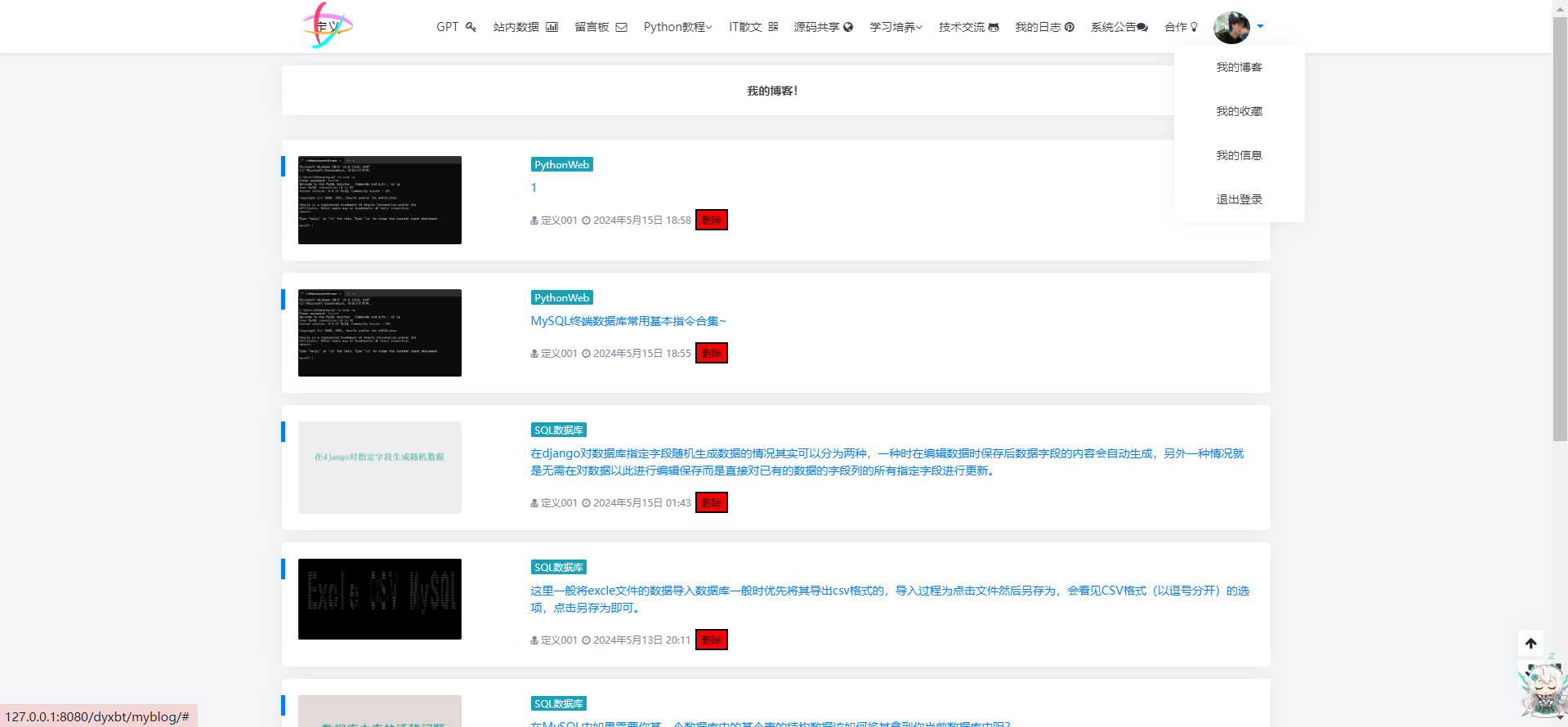
Task: Click the key icon next to GPT
Action: pyautogui.click(x=471, y=27)
